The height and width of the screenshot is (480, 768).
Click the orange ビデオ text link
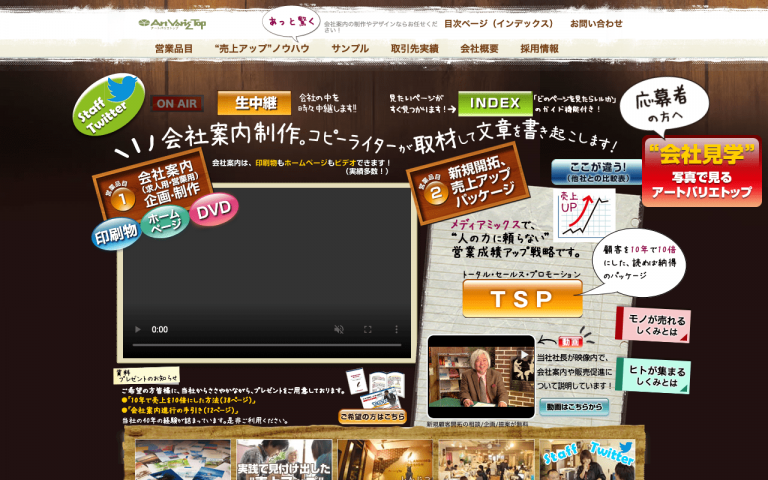click(x=345, y=163)
